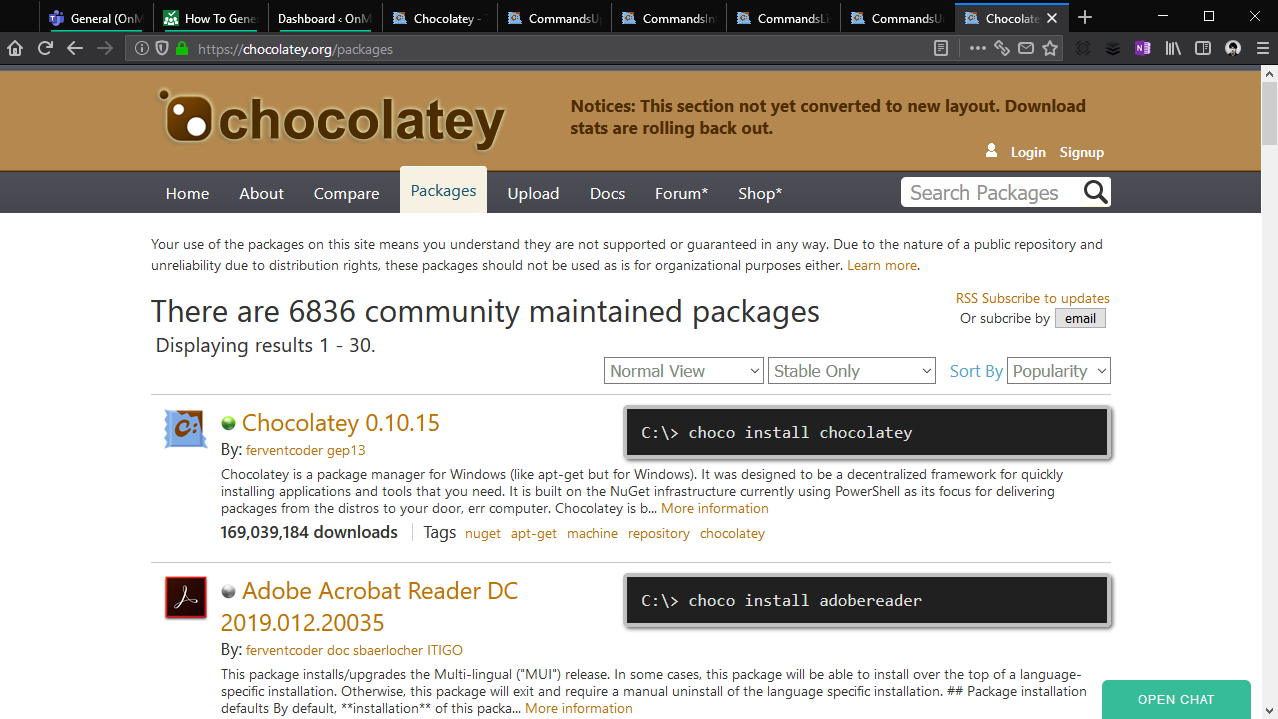Open page actions three-dot menu
Screen dimensions: 1278x719
pyautogui.click(x=977, y=48)
